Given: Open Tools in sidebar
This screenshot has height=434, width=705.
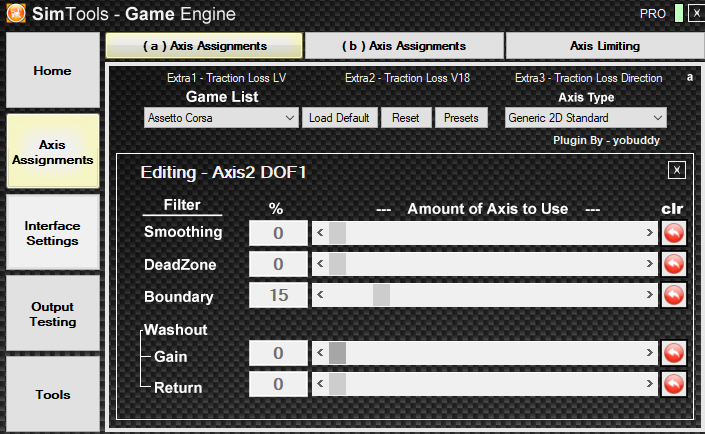Looking at the screenshot, I should click(53, 394).
